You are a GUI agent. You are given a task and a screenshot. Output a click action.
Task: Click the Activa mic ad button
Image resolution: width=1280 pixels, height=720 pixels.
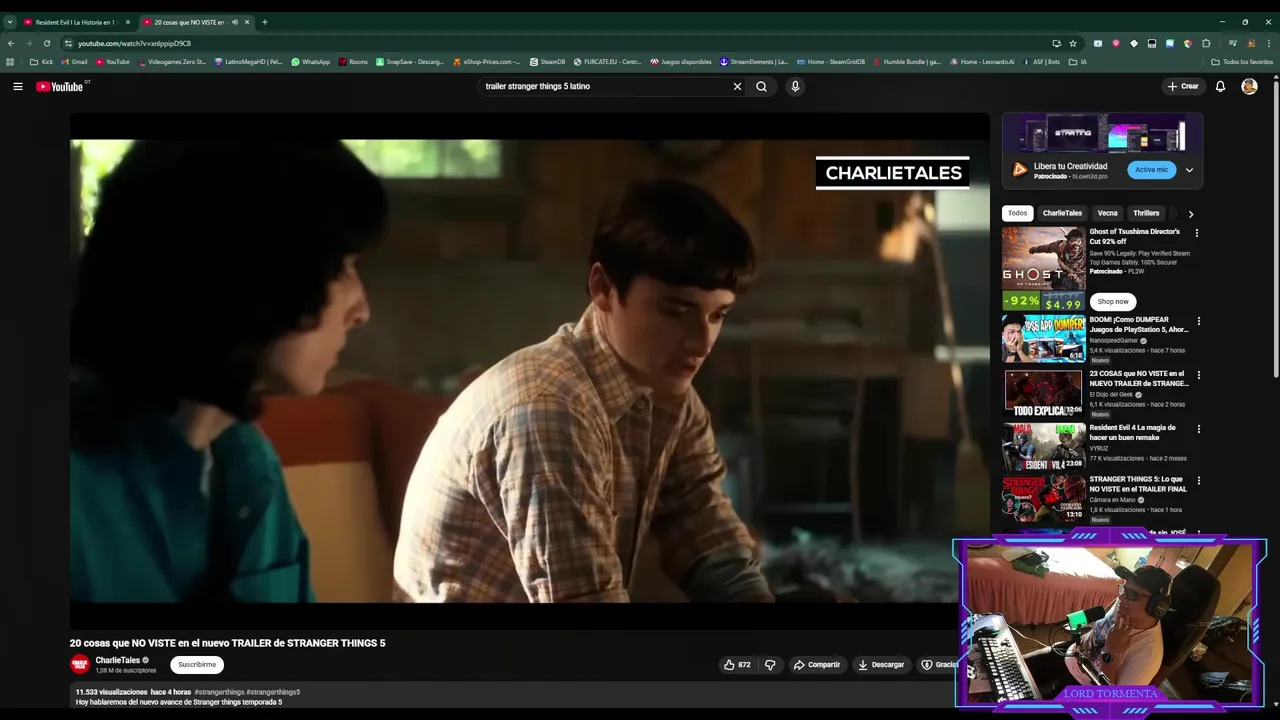(1152, 169)
